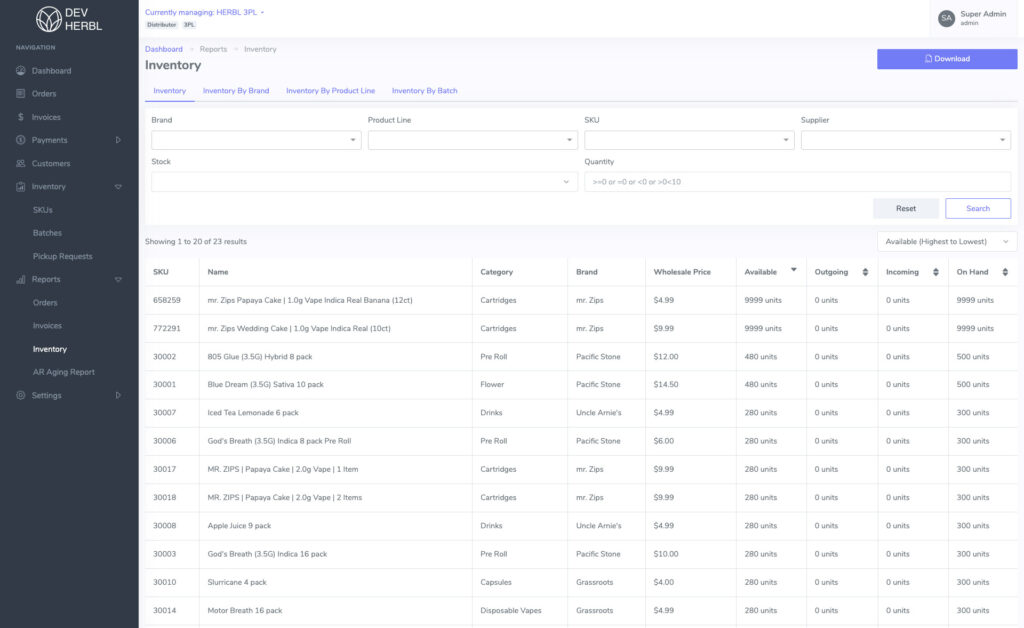Open Orders report under Reports
The width and height of the screenshot is (1024, 628).
click(45, 302)
